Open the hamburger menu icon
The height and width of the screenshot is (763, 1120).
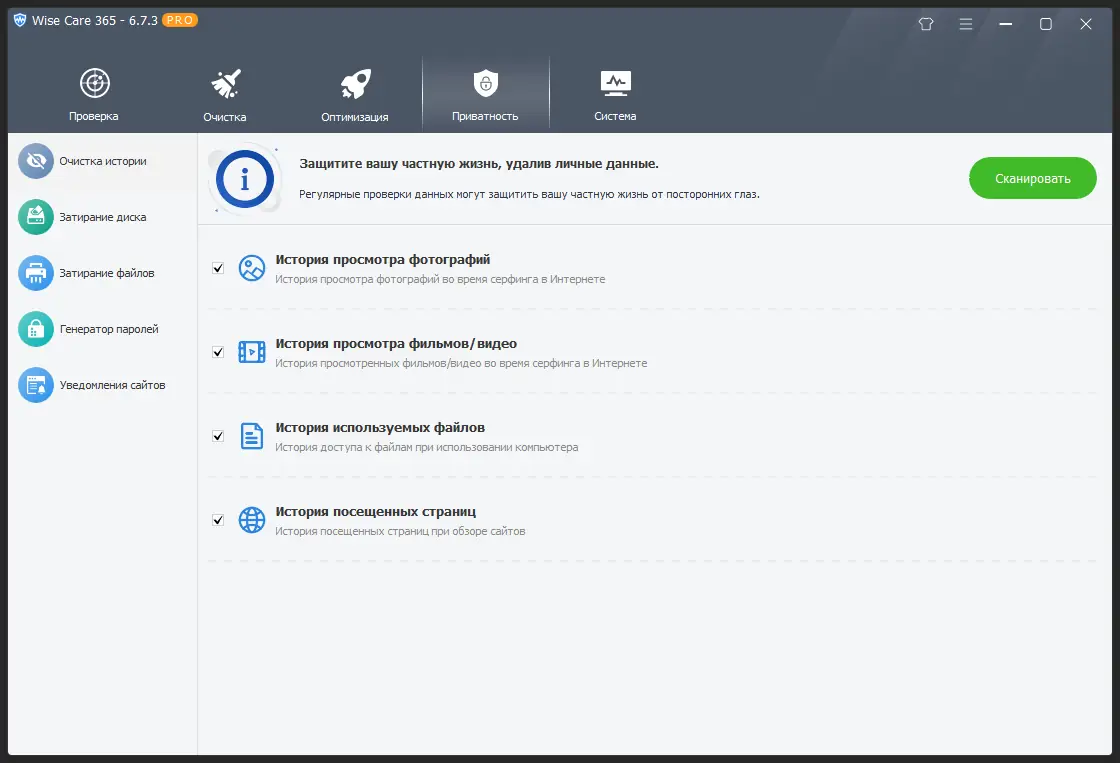point(966,24)
